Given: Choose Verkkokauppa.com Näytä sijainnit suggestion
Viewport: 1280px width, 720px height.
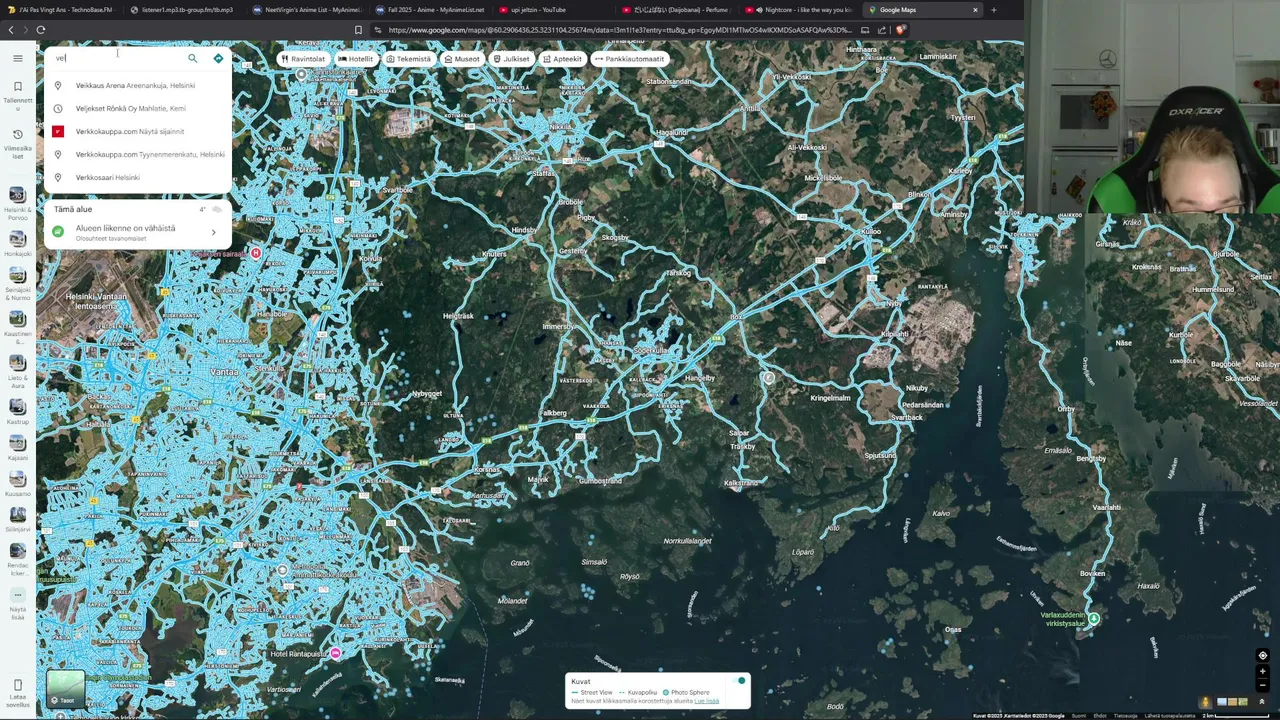Looking at the screenshot, I should [138, 131].
